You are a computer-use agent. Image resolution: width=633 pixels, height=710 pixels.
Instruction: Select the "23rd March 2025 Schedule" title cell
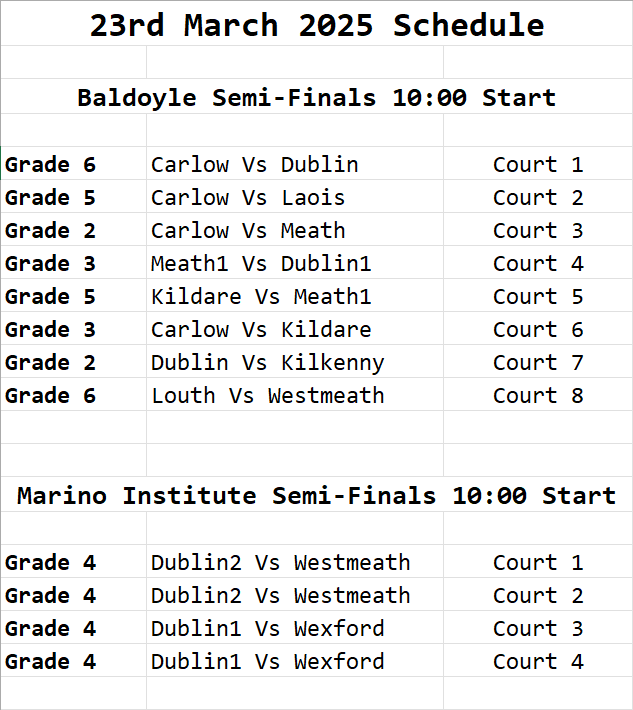point(317,25)
